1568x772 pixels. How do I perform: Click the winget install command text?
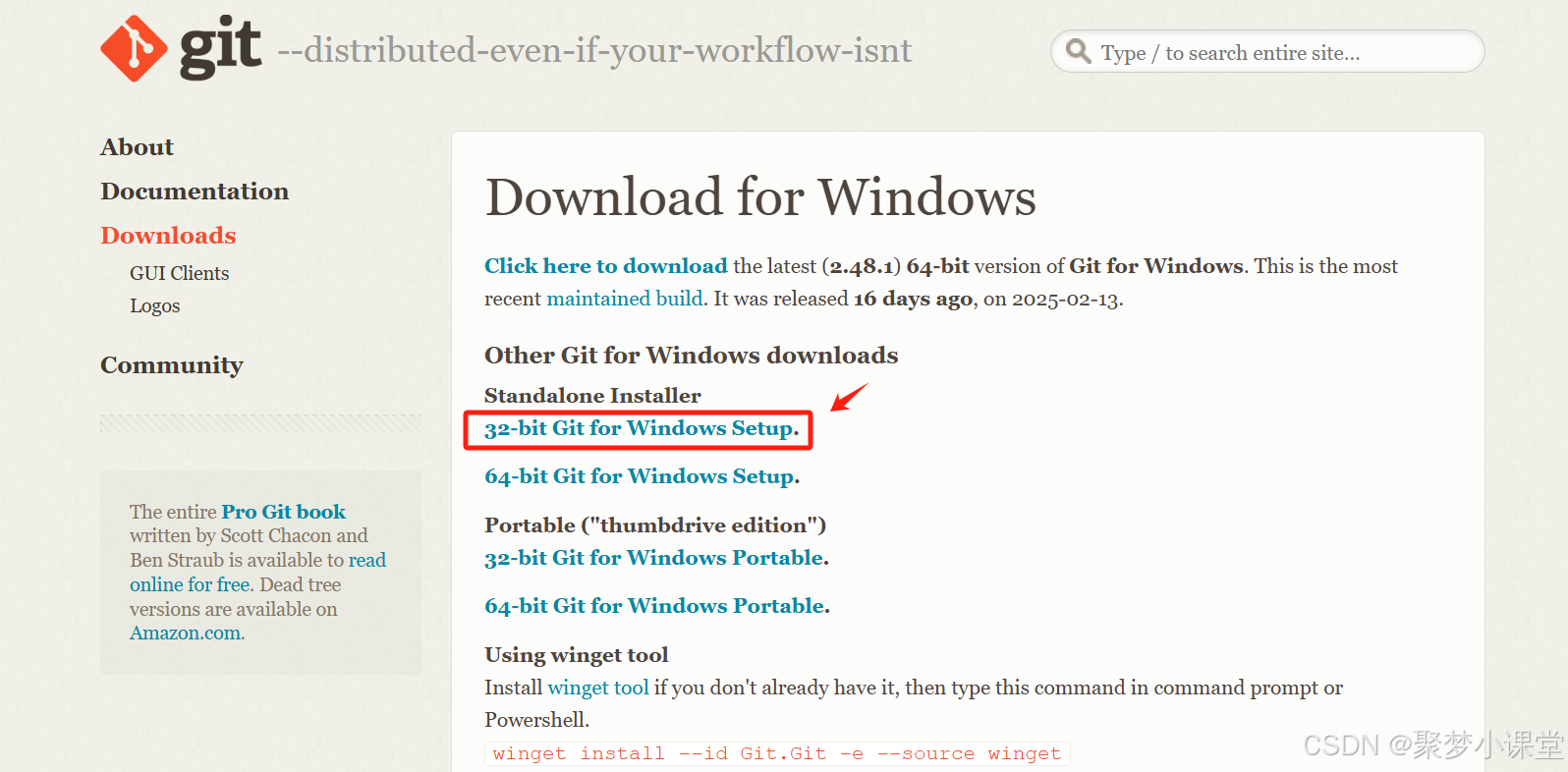coord(777,753)
